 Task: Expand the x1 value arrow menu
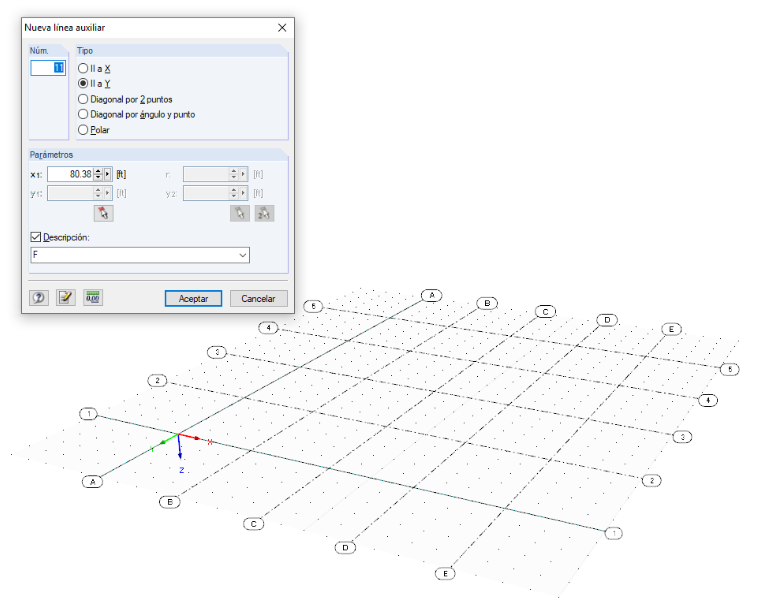108,174
